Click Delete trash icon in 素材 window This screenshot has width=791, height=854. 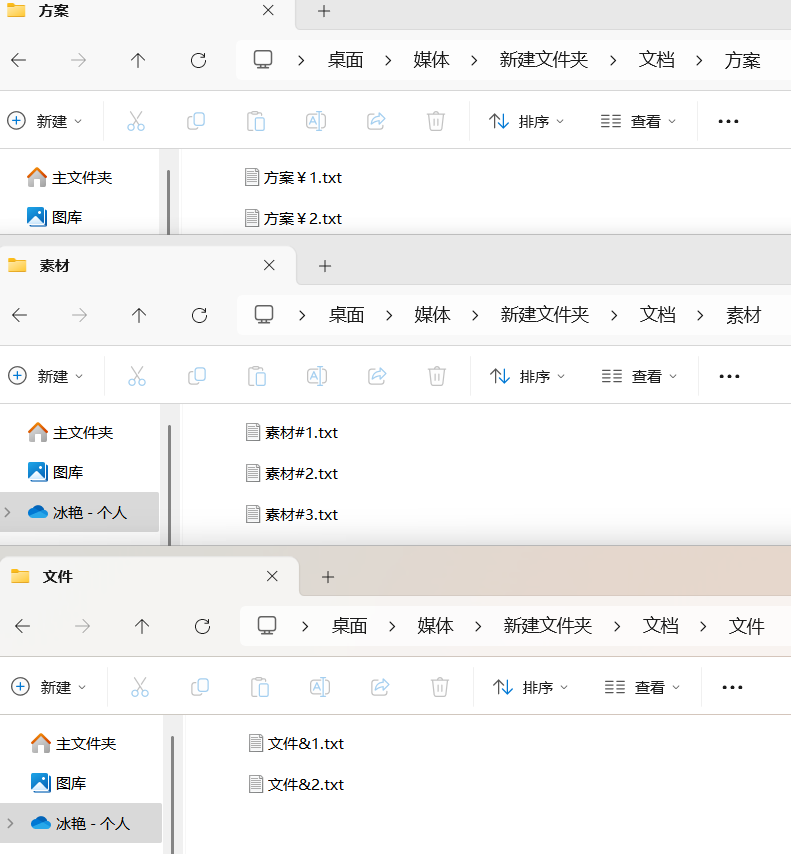[x=437, y=376]
